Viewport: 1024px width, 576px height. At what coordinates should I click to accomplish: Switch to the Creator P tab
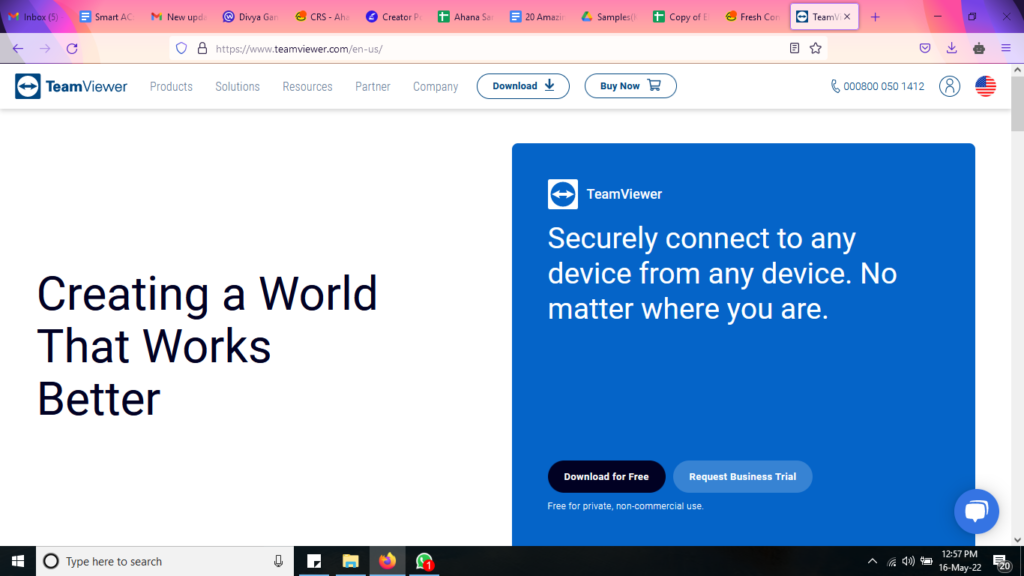pyautogui.click(x=393, y=17)
